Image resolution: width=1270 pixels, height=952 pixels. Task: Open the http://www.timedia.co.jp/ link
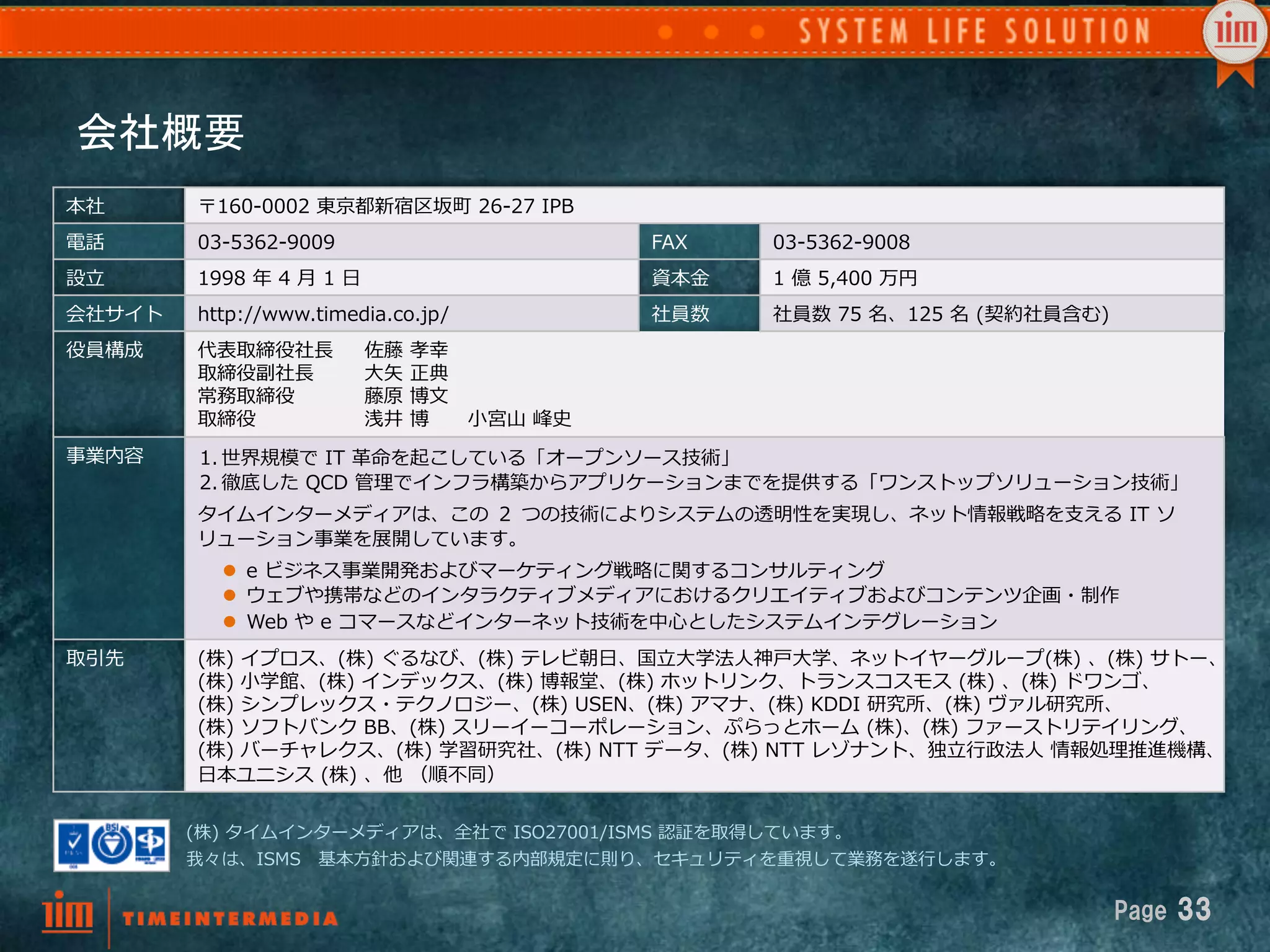coord(323,314)
